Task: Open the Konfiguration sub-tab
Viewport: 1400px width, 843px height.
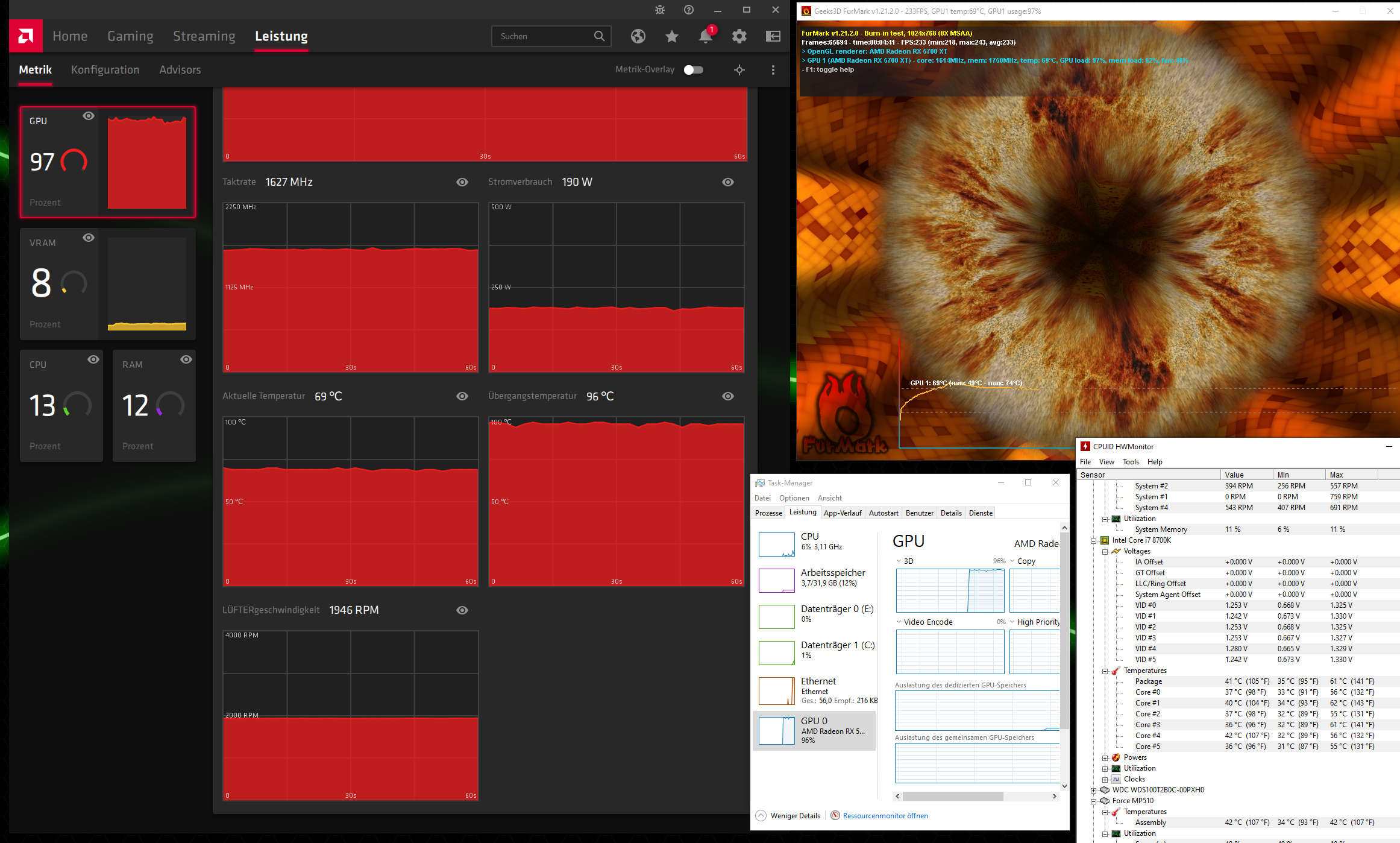Action: coord(105,70)
